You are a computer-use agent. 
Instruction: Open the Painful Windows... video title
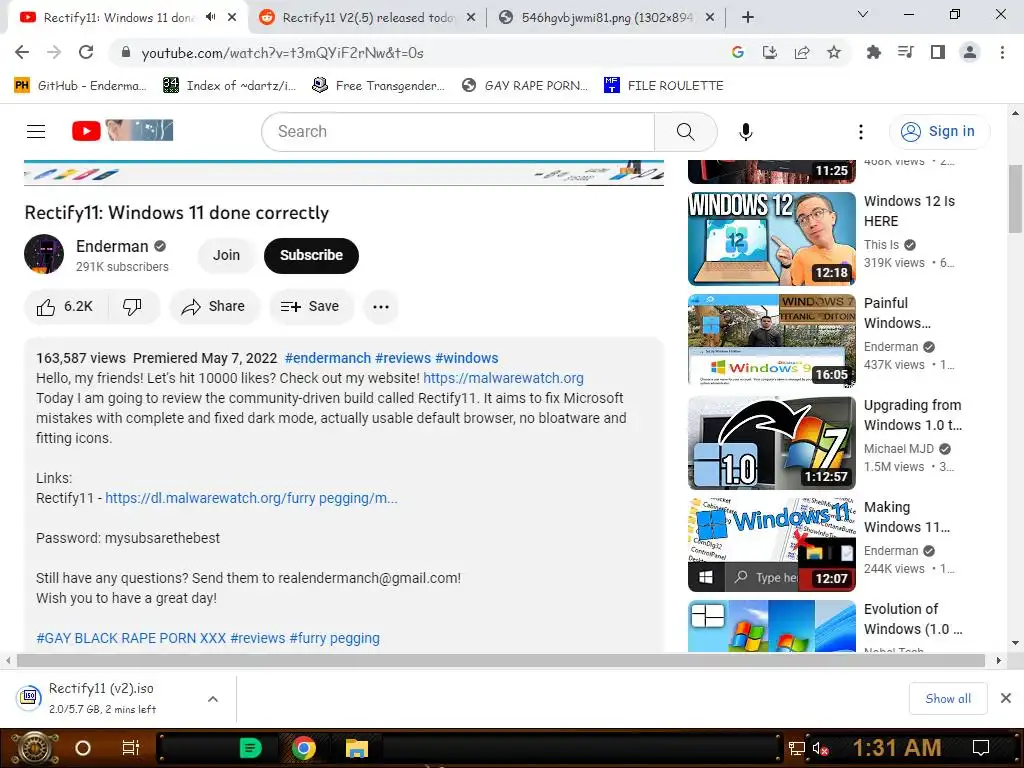coord(897,313)
